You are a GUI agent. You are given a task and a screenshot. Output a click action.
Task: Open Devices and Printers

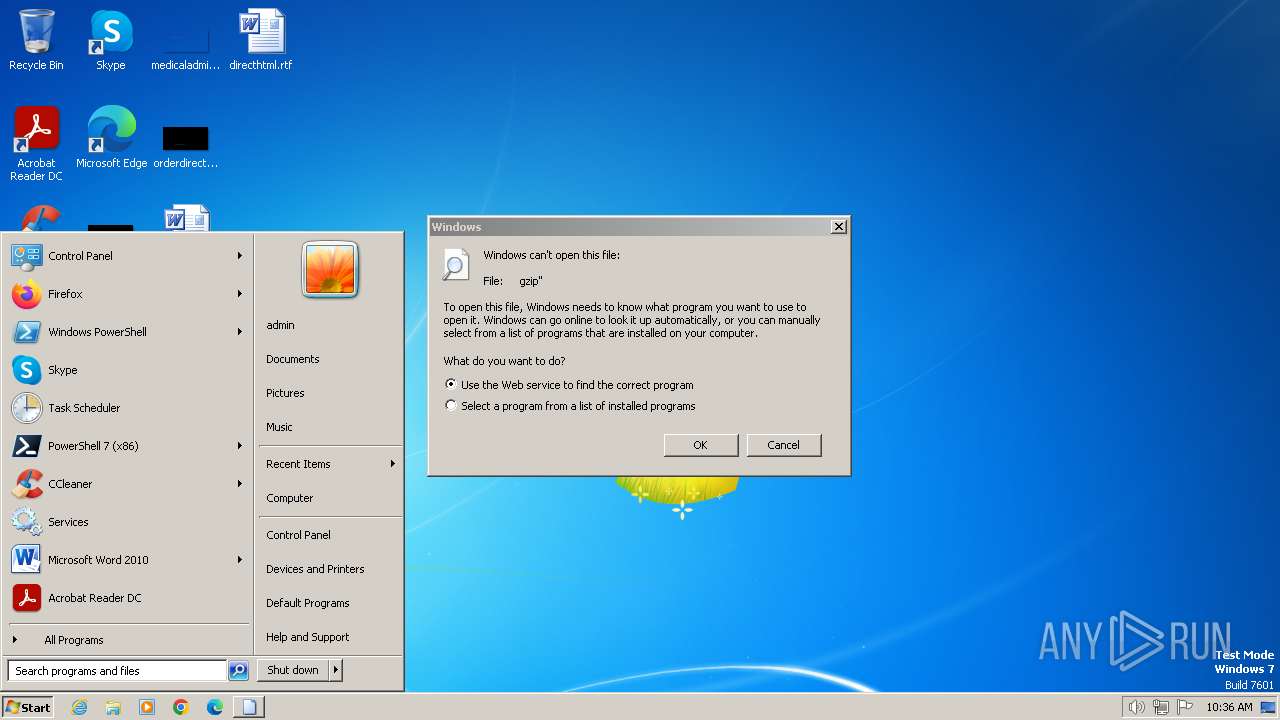tap(315, 569)
